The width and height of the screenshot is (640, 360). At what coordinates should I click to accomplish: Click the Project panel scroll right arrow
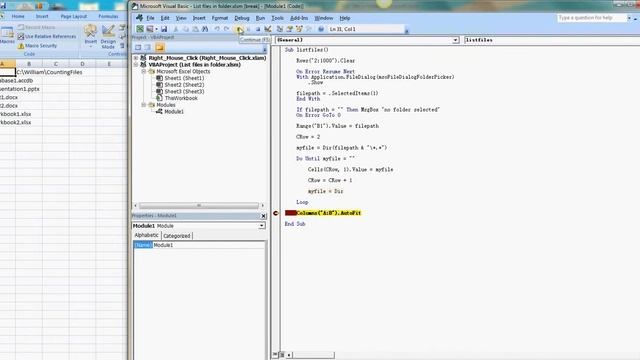pos(262,205)
